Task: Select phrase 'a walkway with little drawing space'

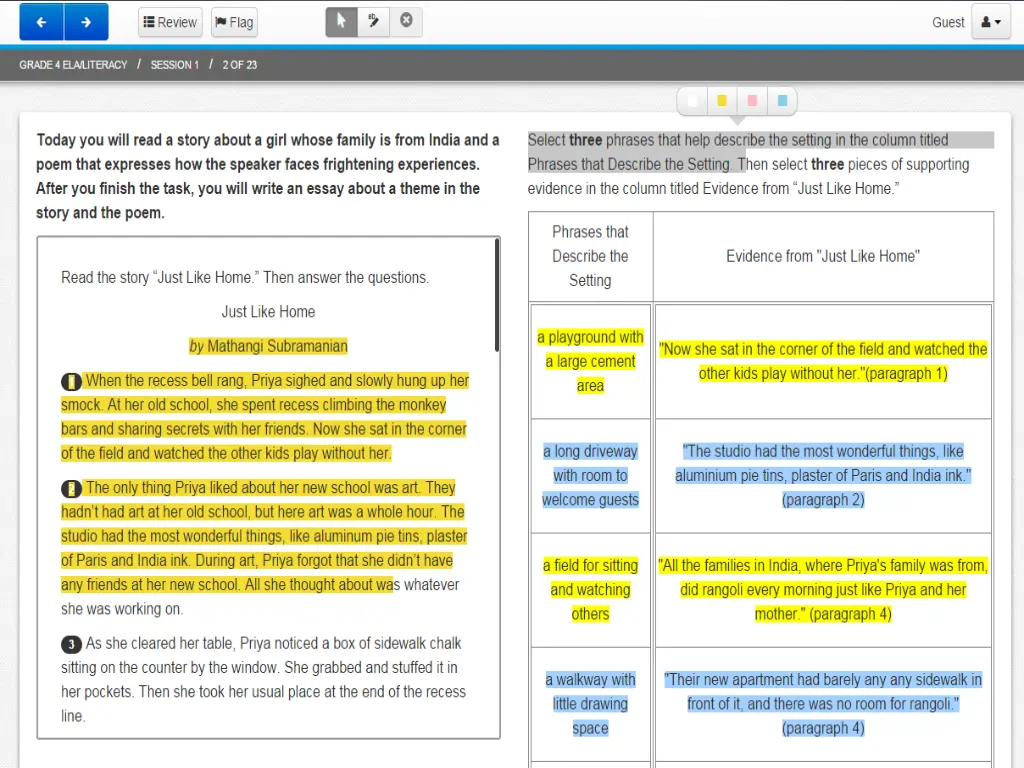Action: 590,704
